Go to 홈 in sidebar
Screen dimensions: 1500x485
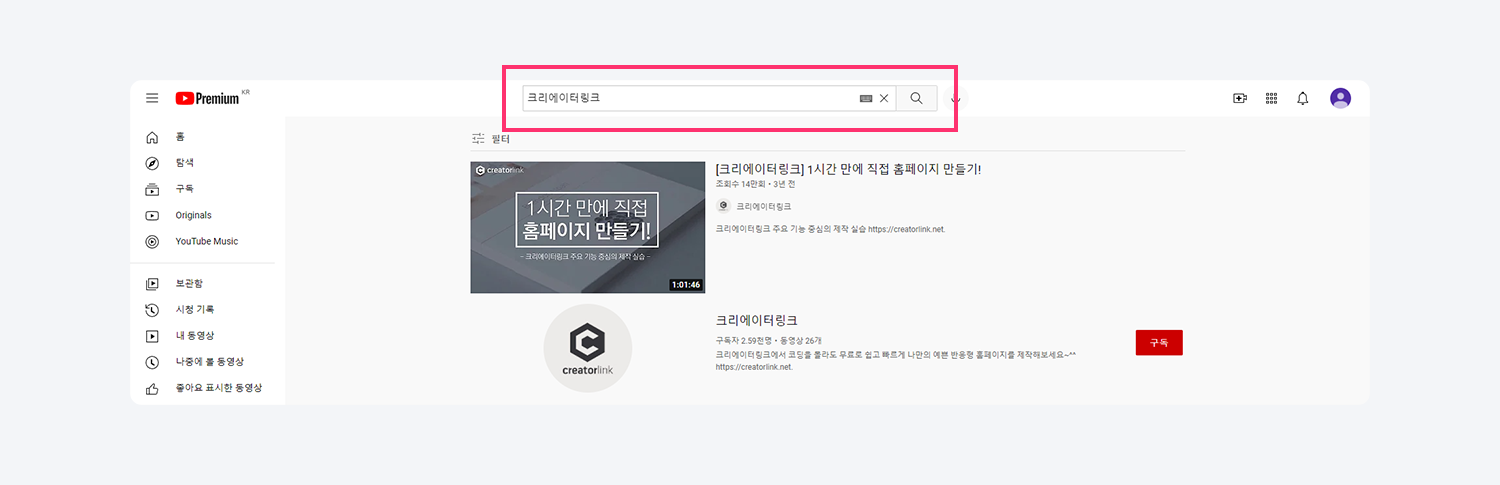(180, 137)
